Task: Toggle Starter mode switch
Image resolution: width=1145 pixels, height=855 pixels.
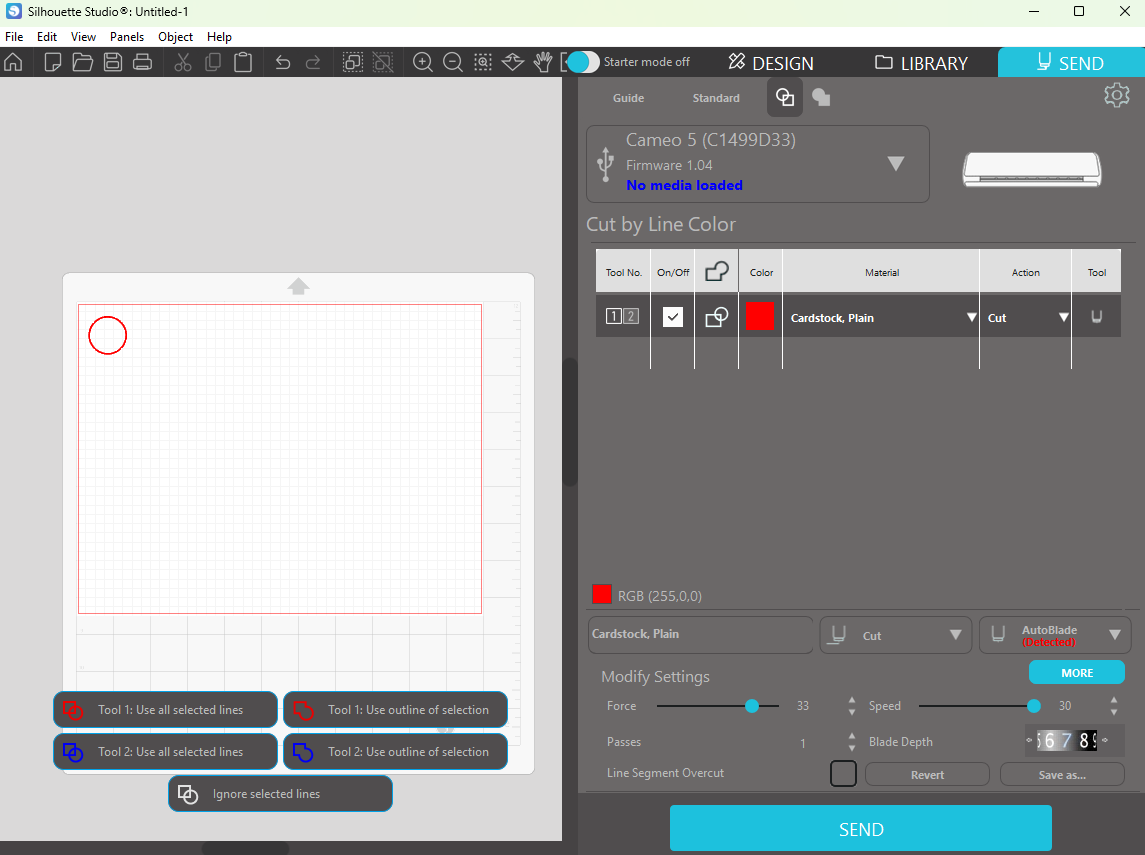Action: (583, 62)
